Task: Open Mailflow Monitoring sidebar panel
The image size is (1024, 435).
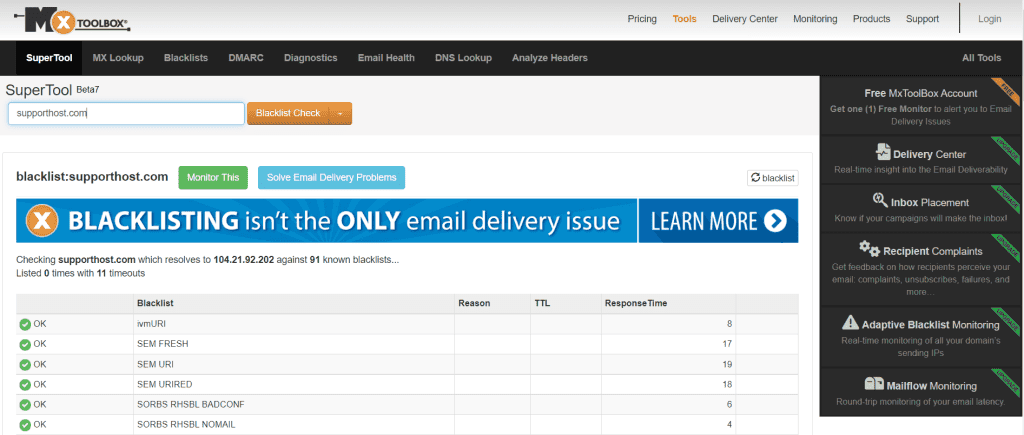Action: tap(921, 392)
